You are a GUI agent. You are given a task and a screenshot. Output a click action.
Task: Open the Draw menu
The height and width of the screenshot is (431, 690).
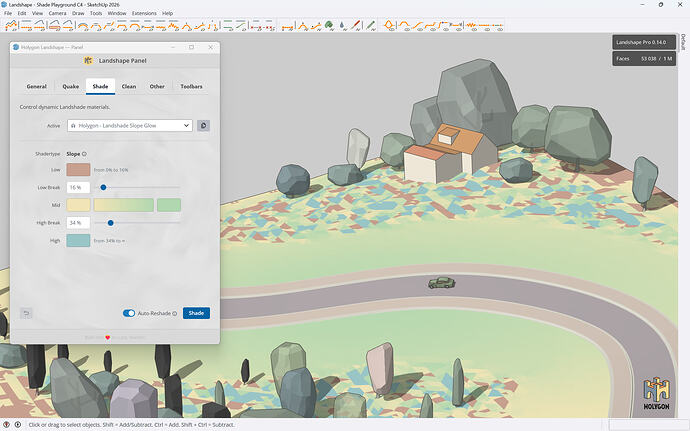78,13
